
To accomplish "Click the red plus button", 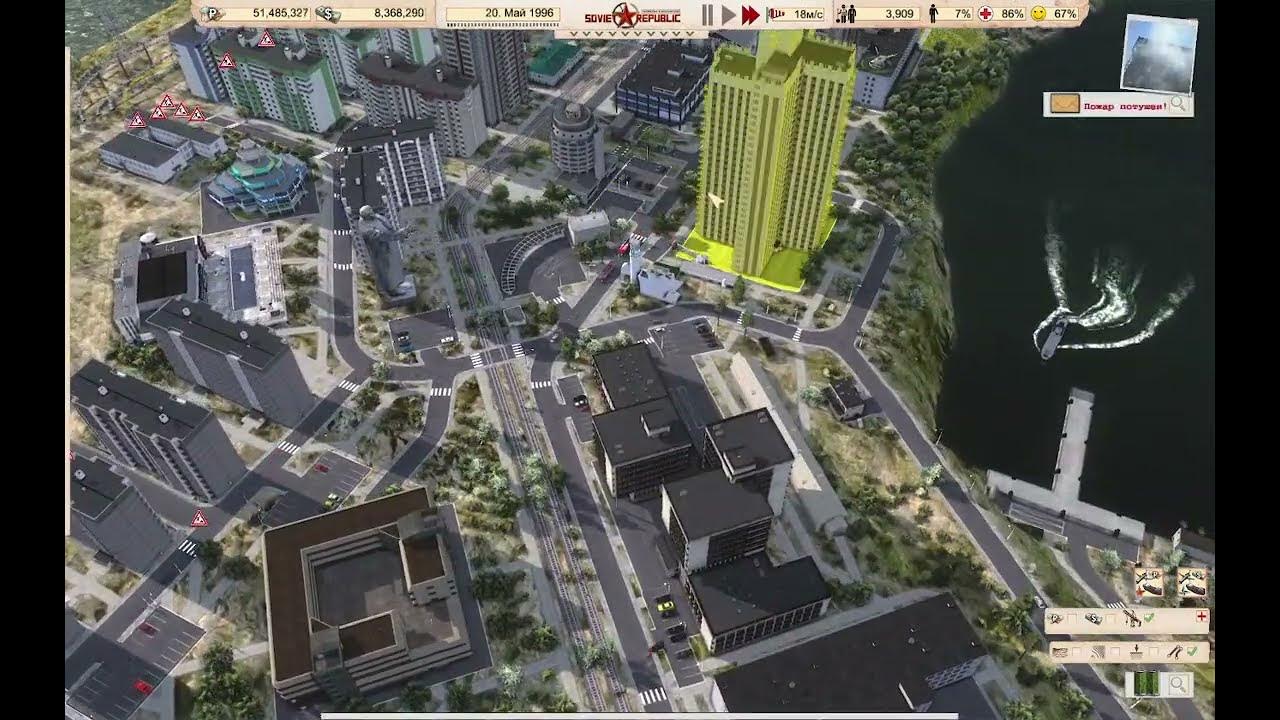I will tap(1202, 616).
